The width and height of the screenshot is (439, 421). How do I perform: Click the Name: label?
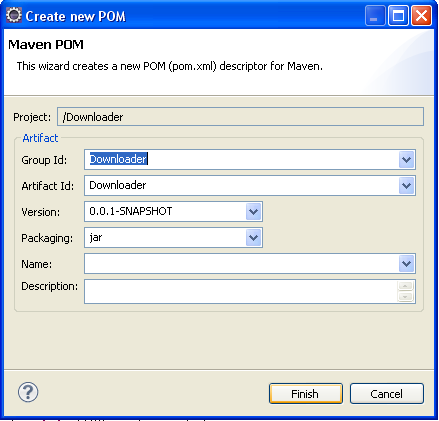coord(36,264)
